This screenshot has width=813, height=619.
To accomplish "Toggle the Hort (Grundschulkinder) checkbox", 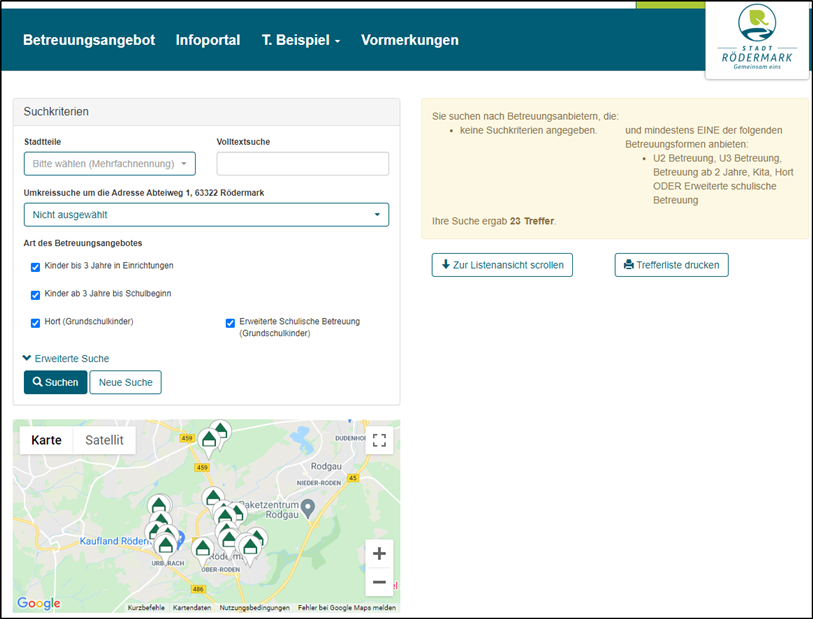I will click(x=35, y=323).
